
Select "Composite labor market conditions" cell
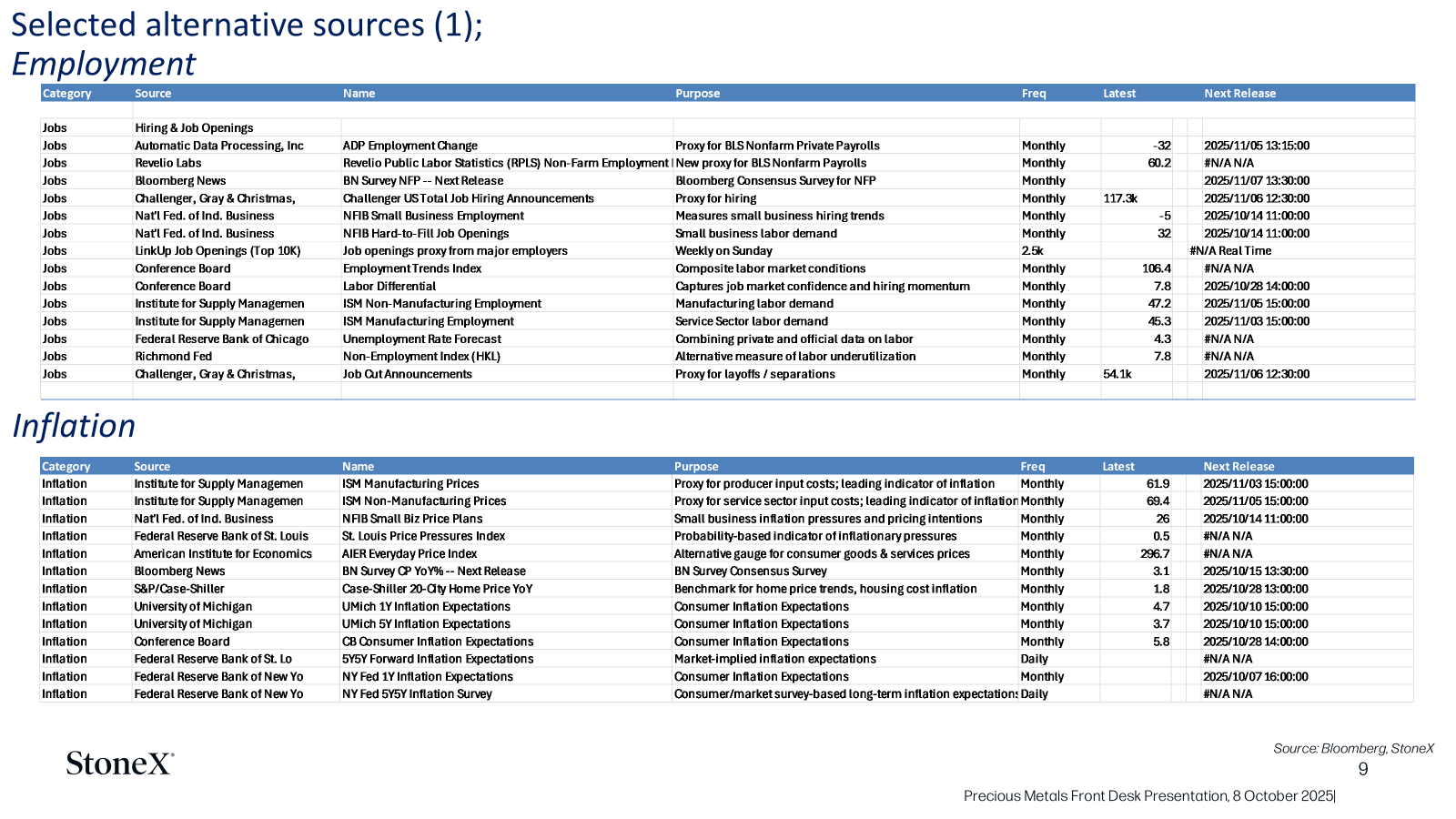pyautogui.click(x=770, y=268)
